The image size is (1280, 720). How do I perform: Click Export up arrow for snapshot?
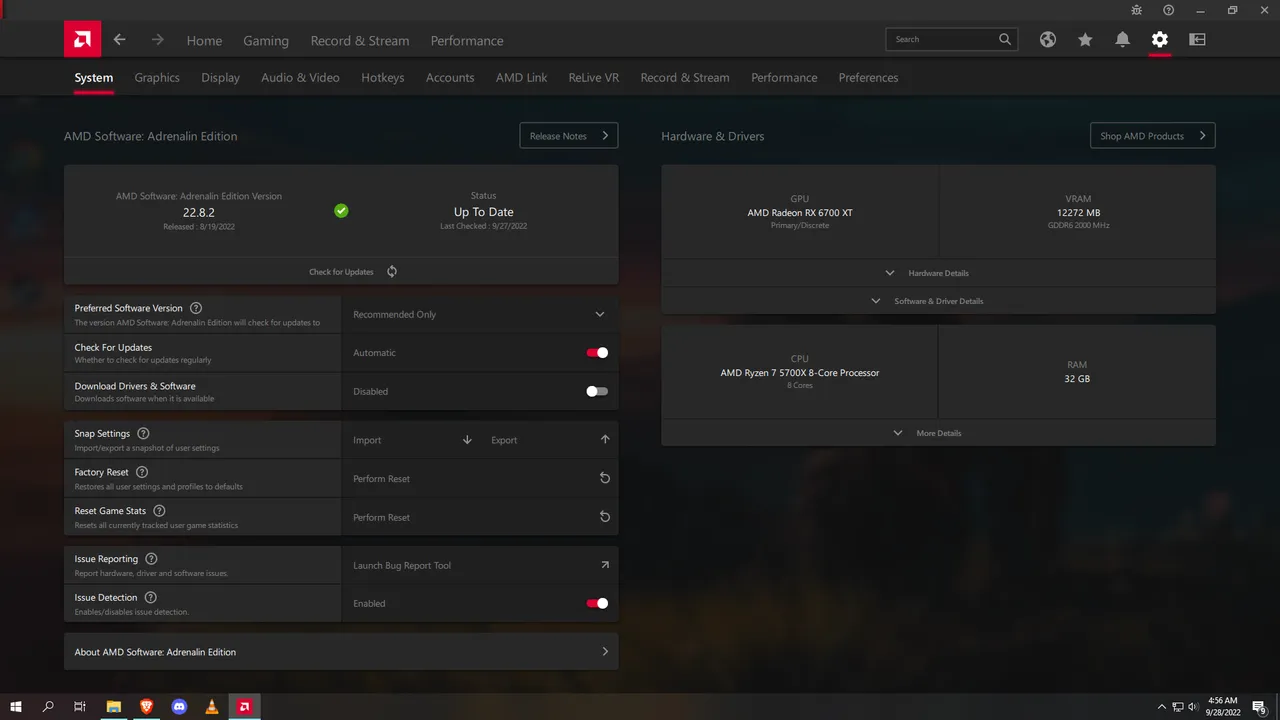[x=605, y=439]
